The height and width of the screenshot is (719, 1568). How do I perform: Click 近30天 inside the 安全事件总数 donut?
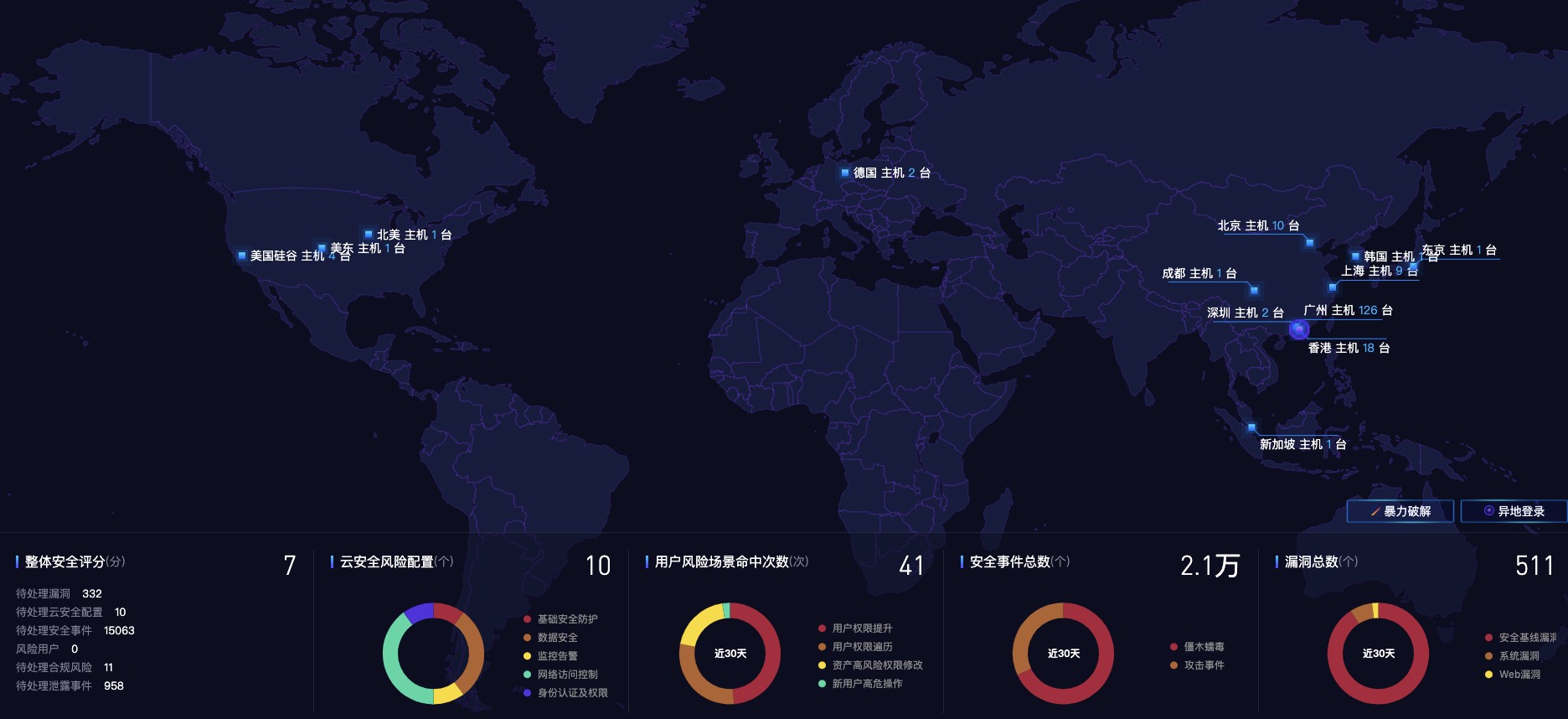coord(1064,654)
